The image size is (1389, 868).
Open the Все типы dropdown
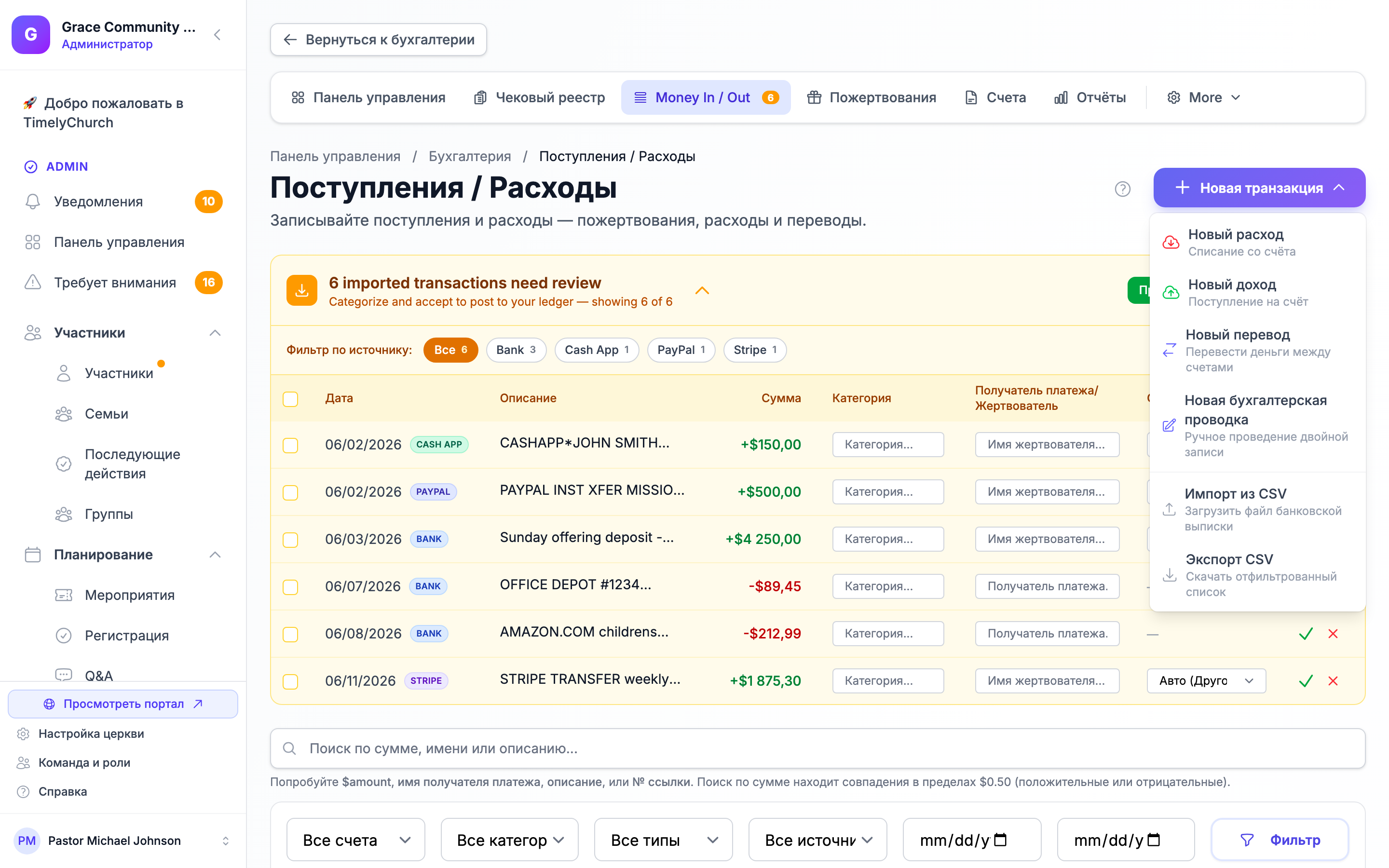(x=664, y=840)
